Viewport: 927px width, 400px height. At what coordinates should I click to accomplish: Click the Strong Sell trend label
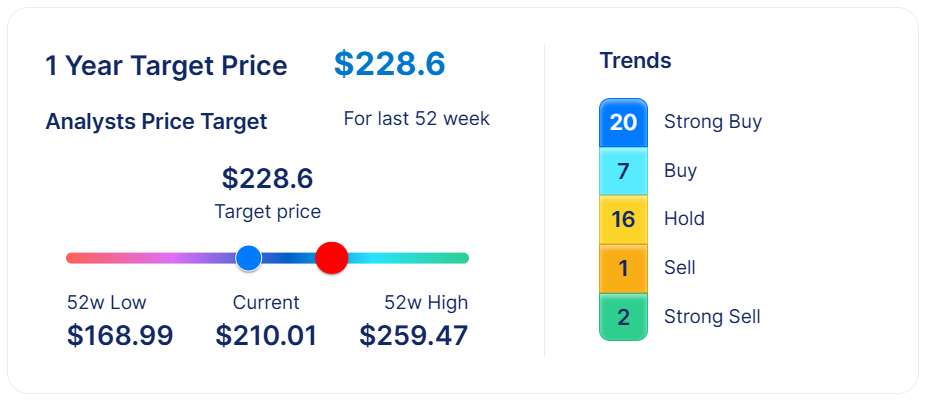tap(712, 317)
